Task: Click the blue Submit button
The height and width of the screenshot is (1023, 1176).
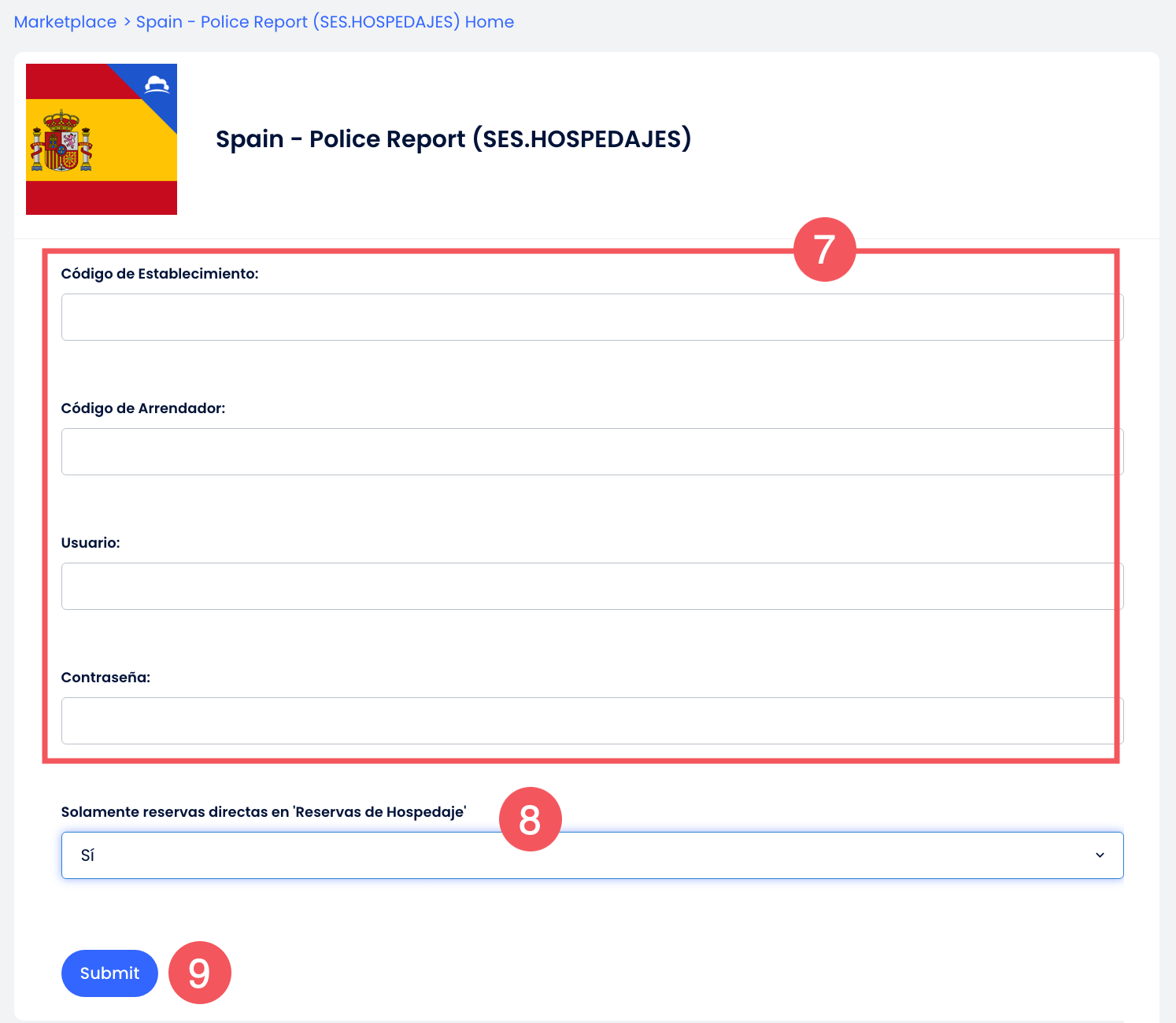Action: (x=109, y=973)
